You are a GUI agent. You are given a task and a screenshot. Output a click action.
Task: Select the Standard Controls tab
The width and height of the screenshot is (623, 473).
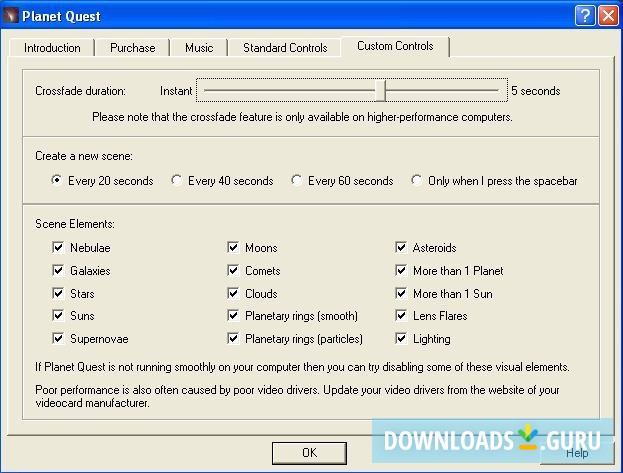[x=285, y=48]
